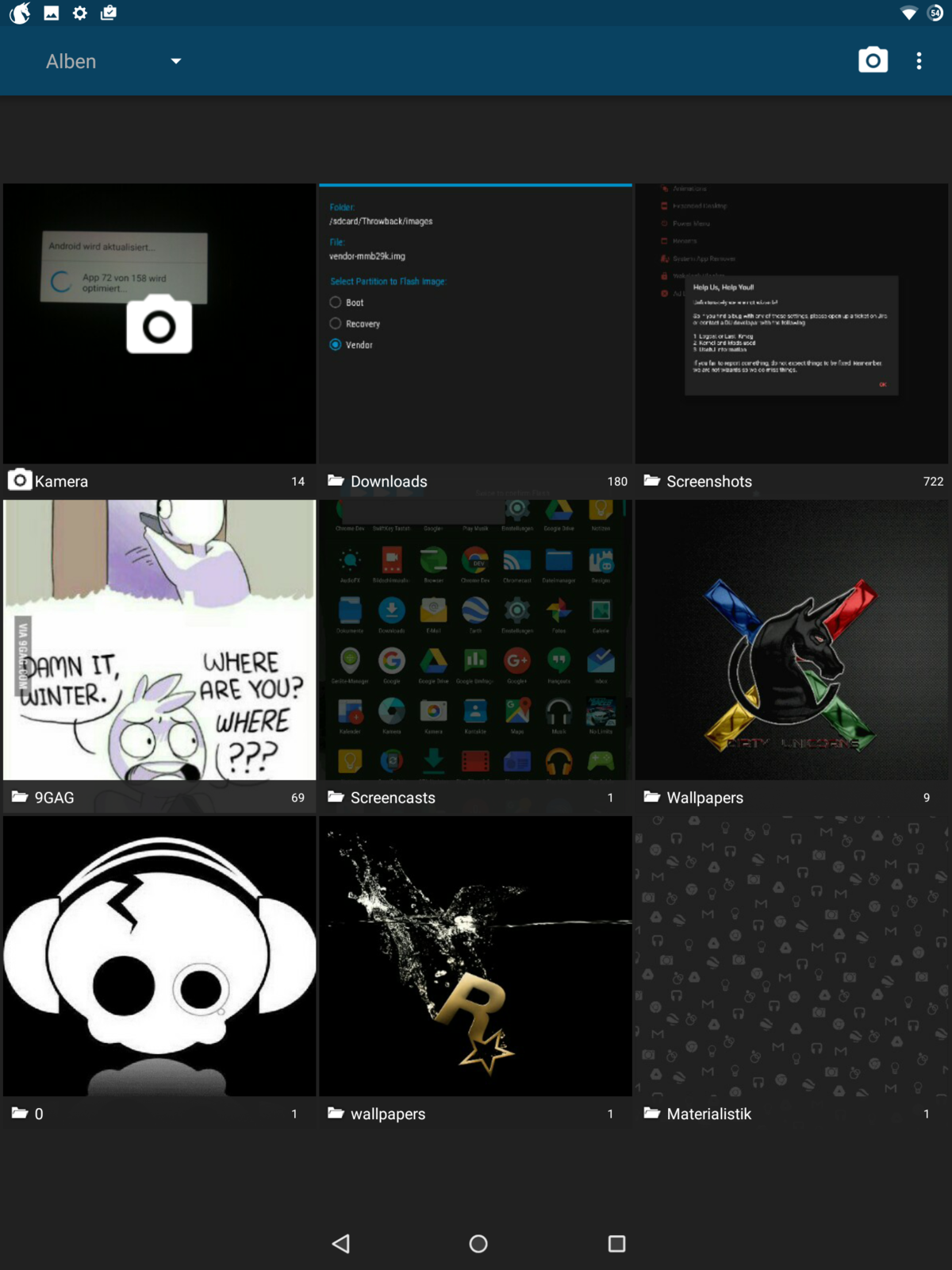Expand the Alben dropdown arrow
The width and height of the screenshot is (952, 1270).
tap(176, 61)
